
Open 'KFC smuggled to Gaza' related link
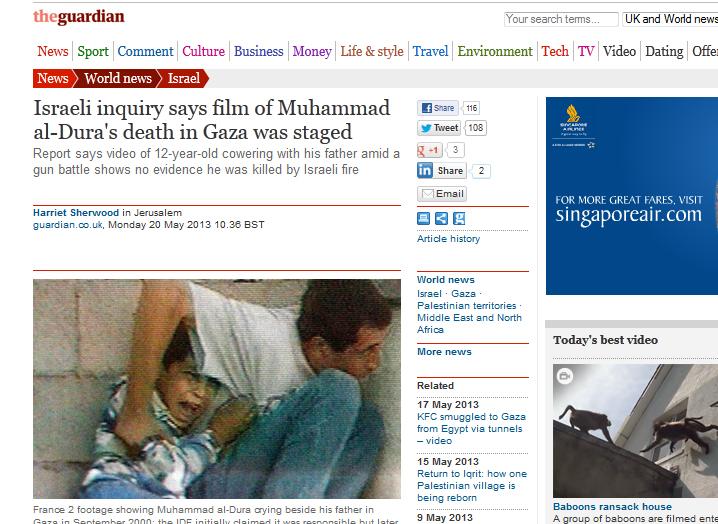[x=471, y=429]
